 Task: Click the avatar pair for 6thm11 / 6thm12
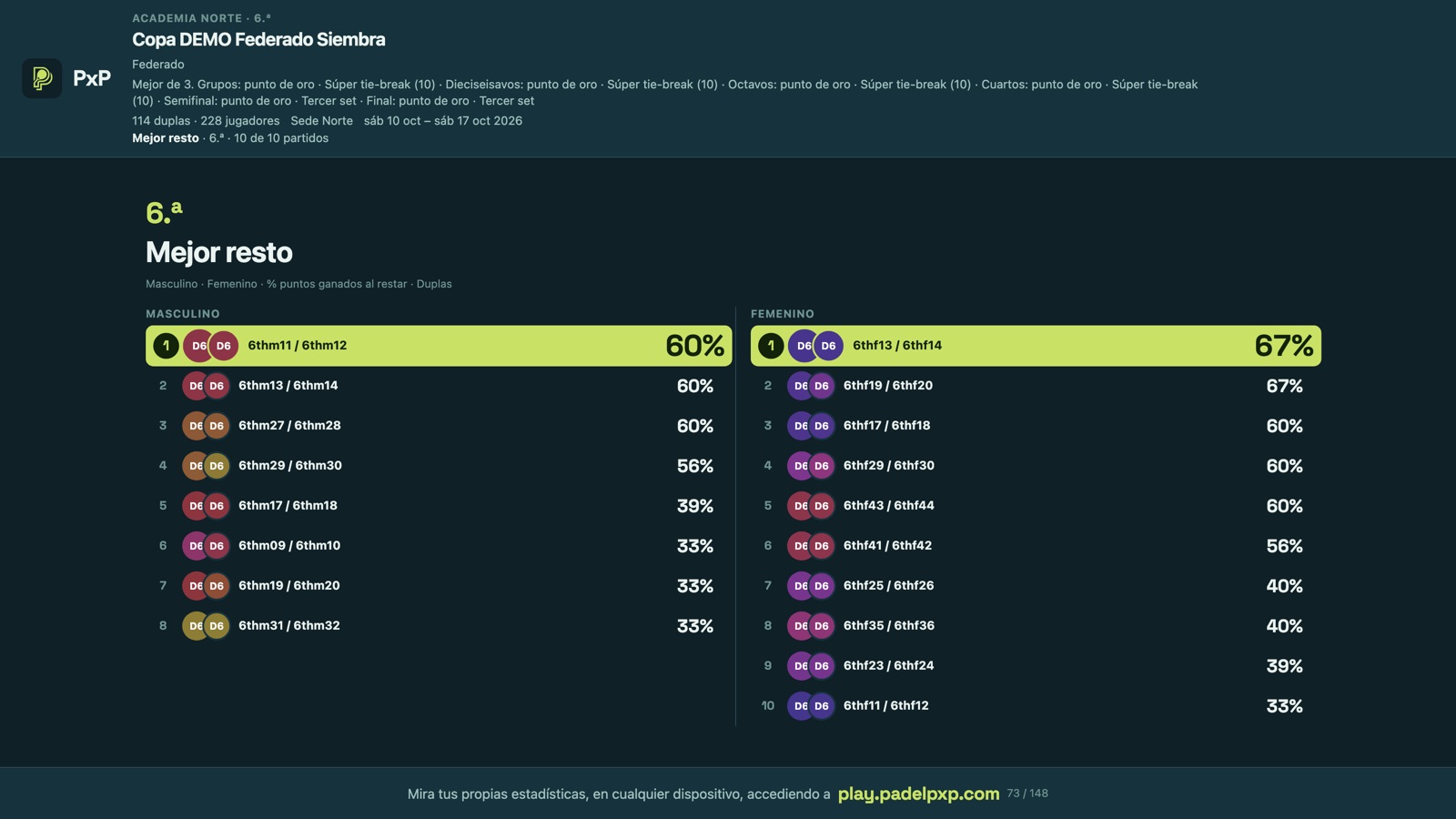211,346
